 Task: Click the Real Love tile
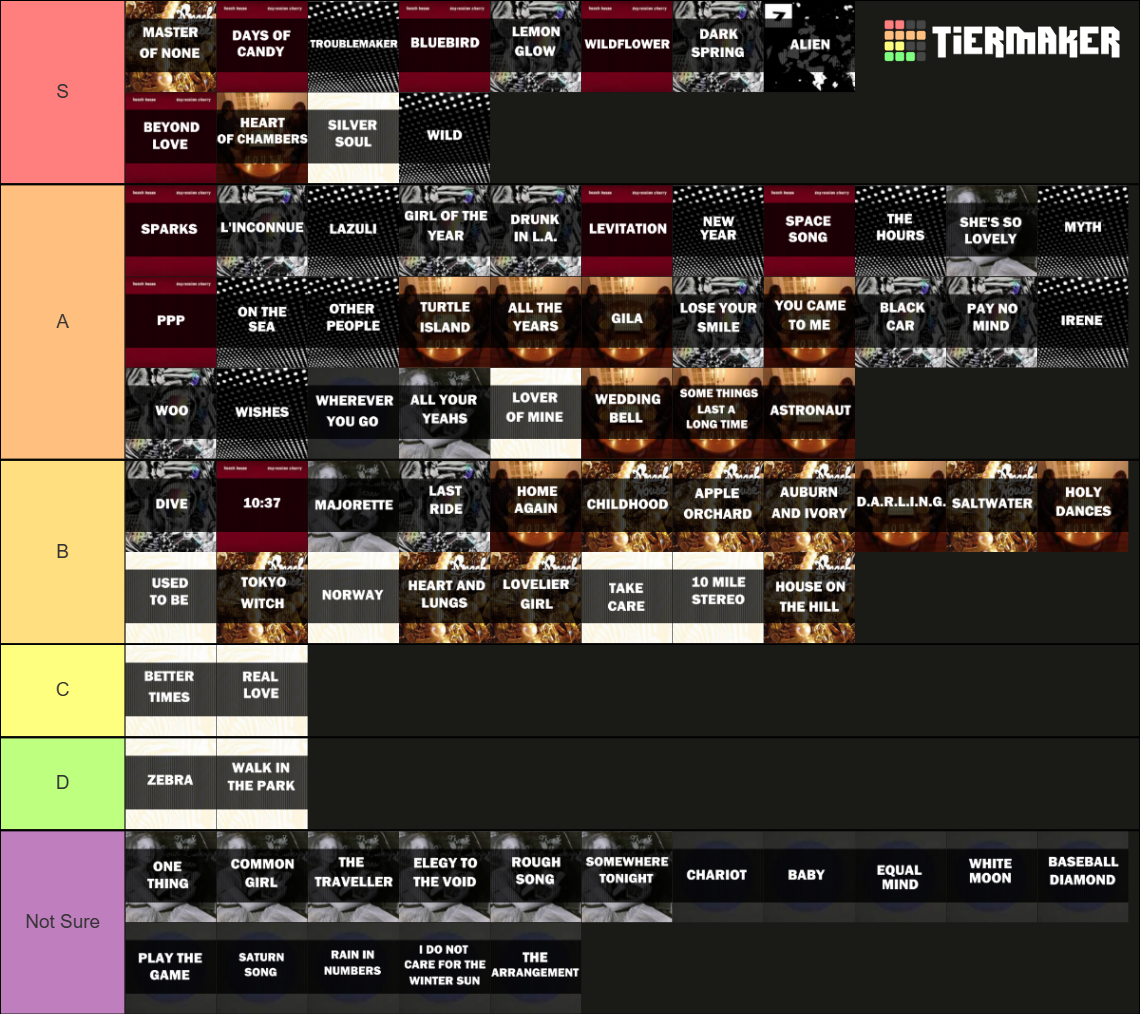(x=262, y=691)
